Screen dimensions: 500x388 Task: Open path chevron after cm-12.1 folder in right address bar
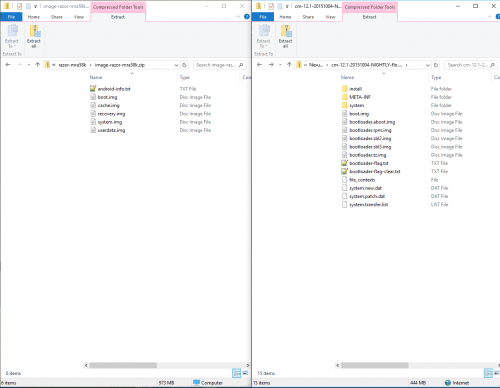[x=407, y=65]
